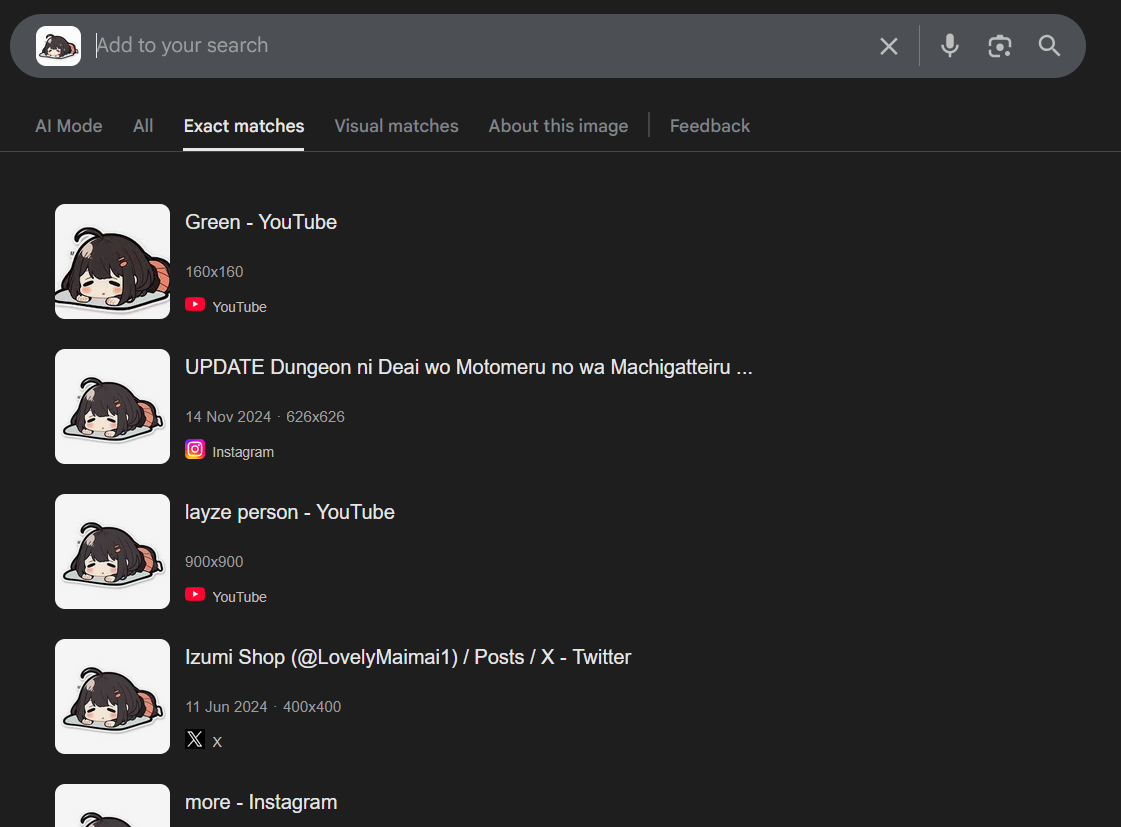Select the Exact matches tab
Image resolution: width=1121 pixels, height=827 pixels.
point(244,126)
